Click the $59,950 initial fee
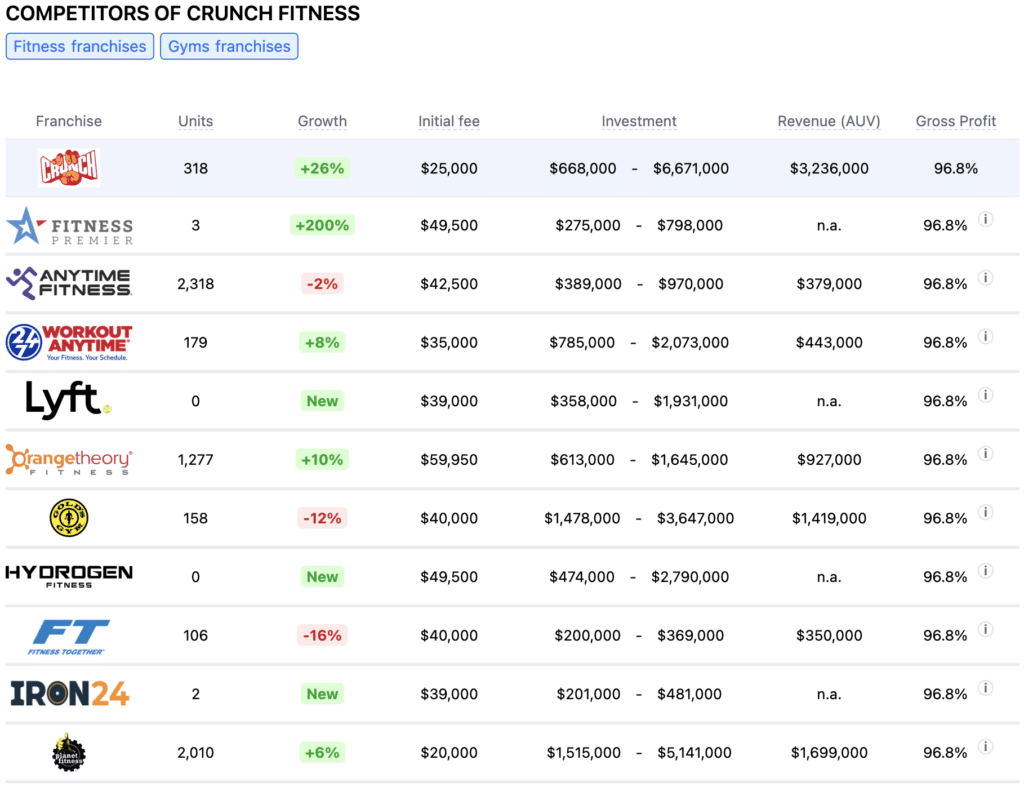1024x791 pixels. pyautogui.click(x=449, y=460)
